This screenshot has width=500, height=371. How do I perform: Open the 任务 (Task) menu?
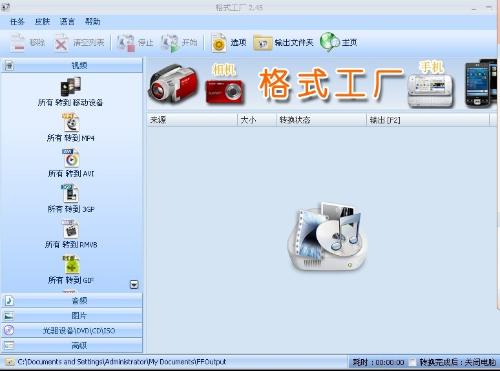(x=17, y=22)
